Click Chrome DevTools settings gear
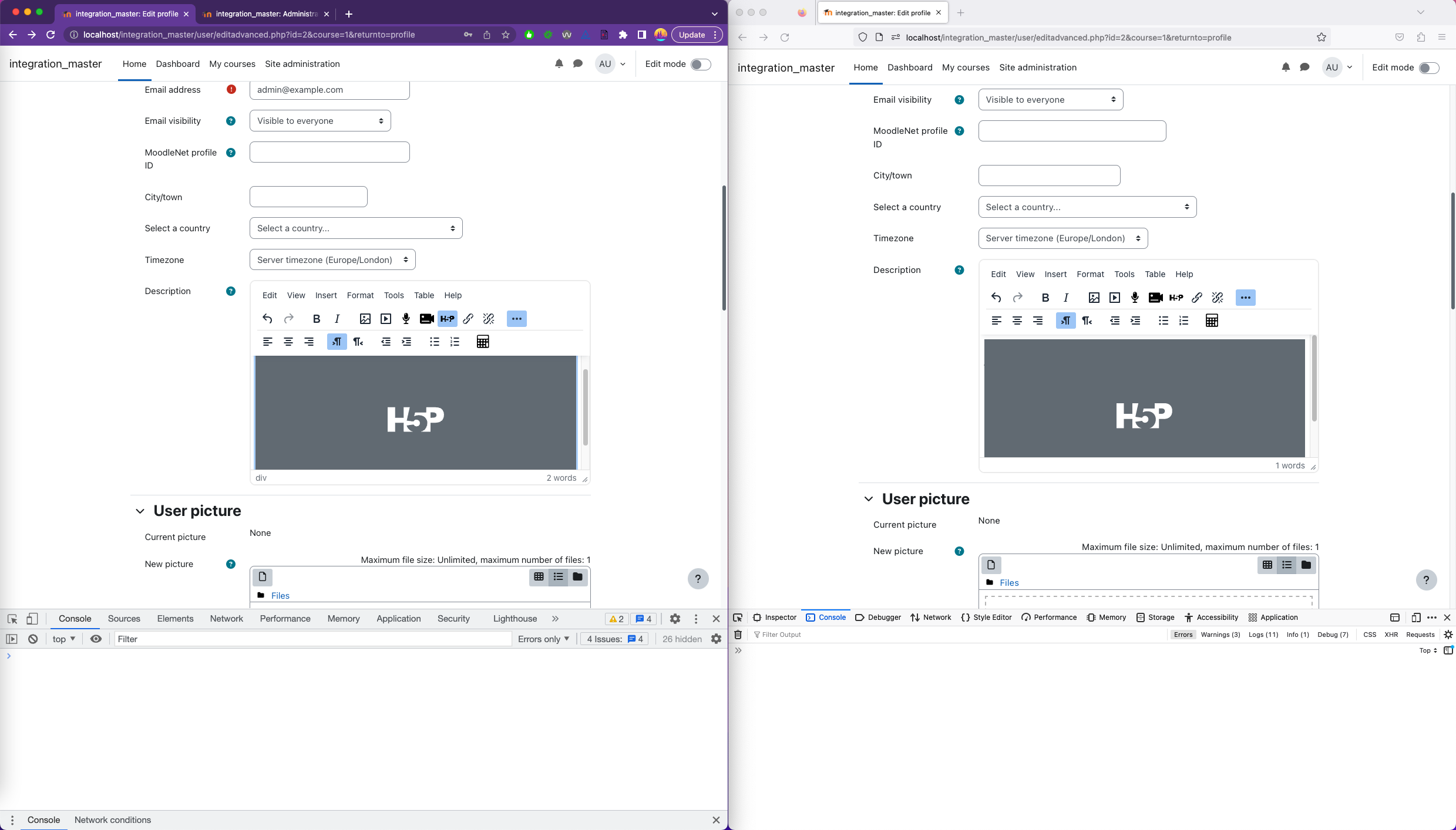This screenshot has height=830, width=1456. click(x=675, y=619)
